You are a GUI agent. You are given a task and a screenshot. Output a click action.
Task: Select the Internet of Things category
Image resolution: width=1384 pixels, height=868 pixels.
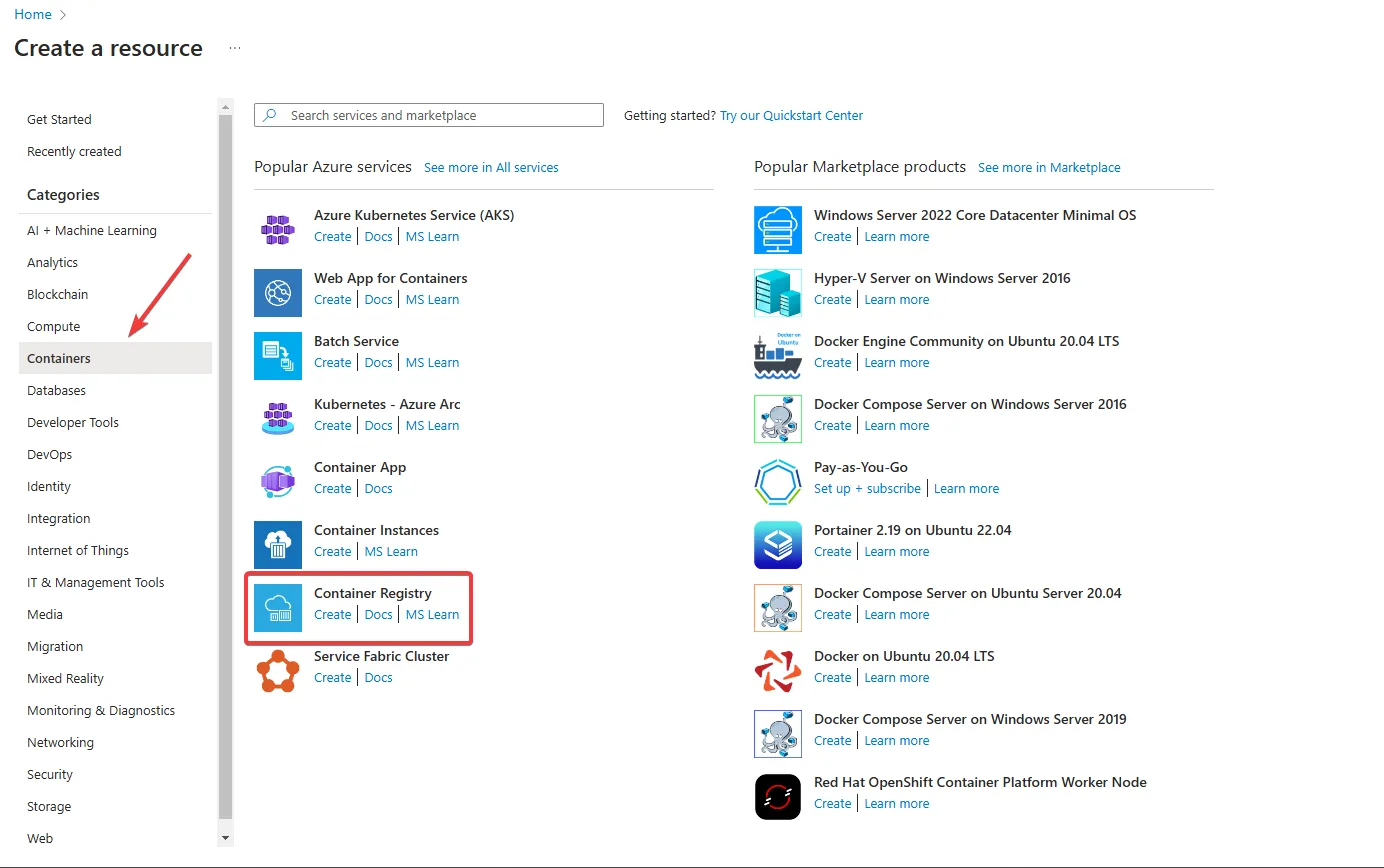point(115,550)
